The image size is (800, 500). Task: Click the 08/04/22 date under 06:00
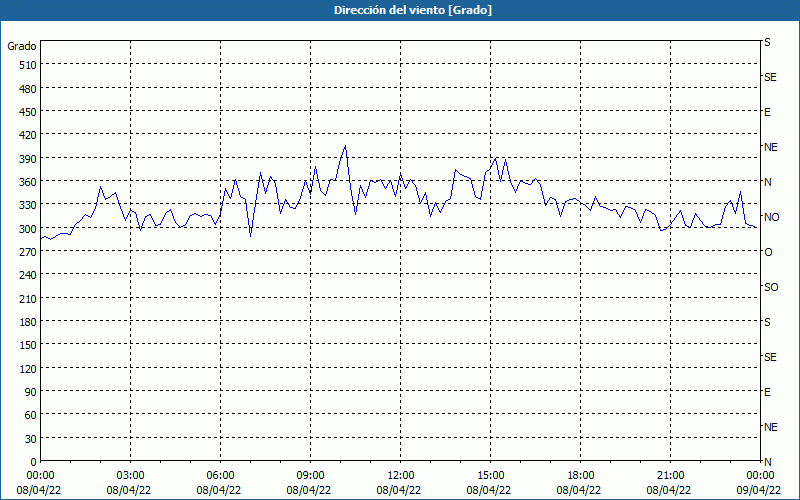(218, 490)
